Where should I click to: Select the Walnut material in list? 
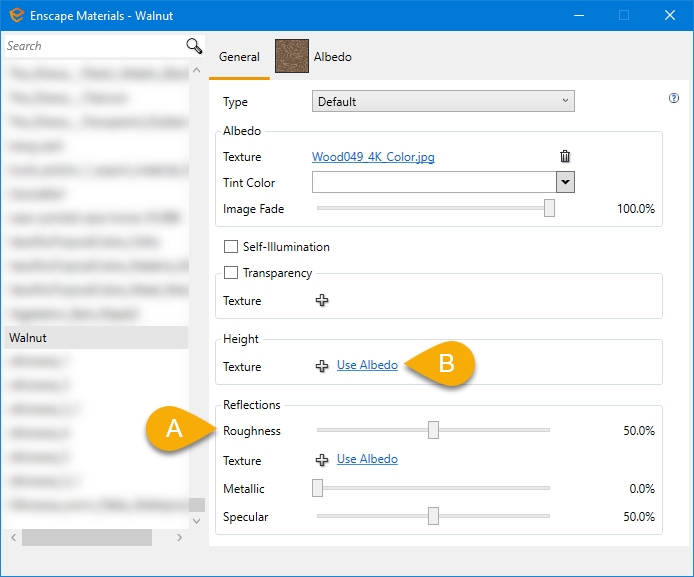click(x=95, y=338)
